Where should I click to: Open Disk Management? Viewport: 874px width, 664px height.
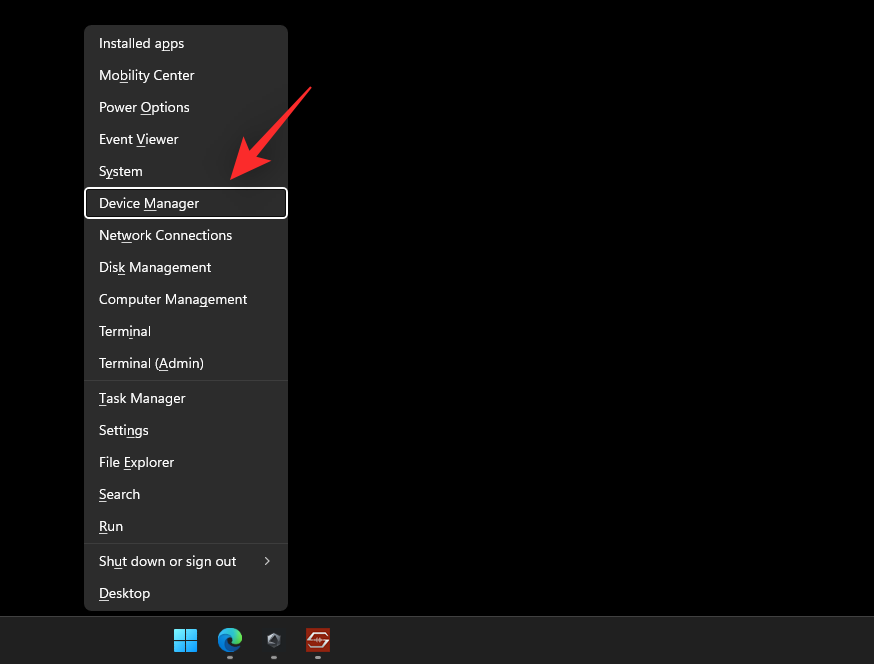[x=154, y=267]
